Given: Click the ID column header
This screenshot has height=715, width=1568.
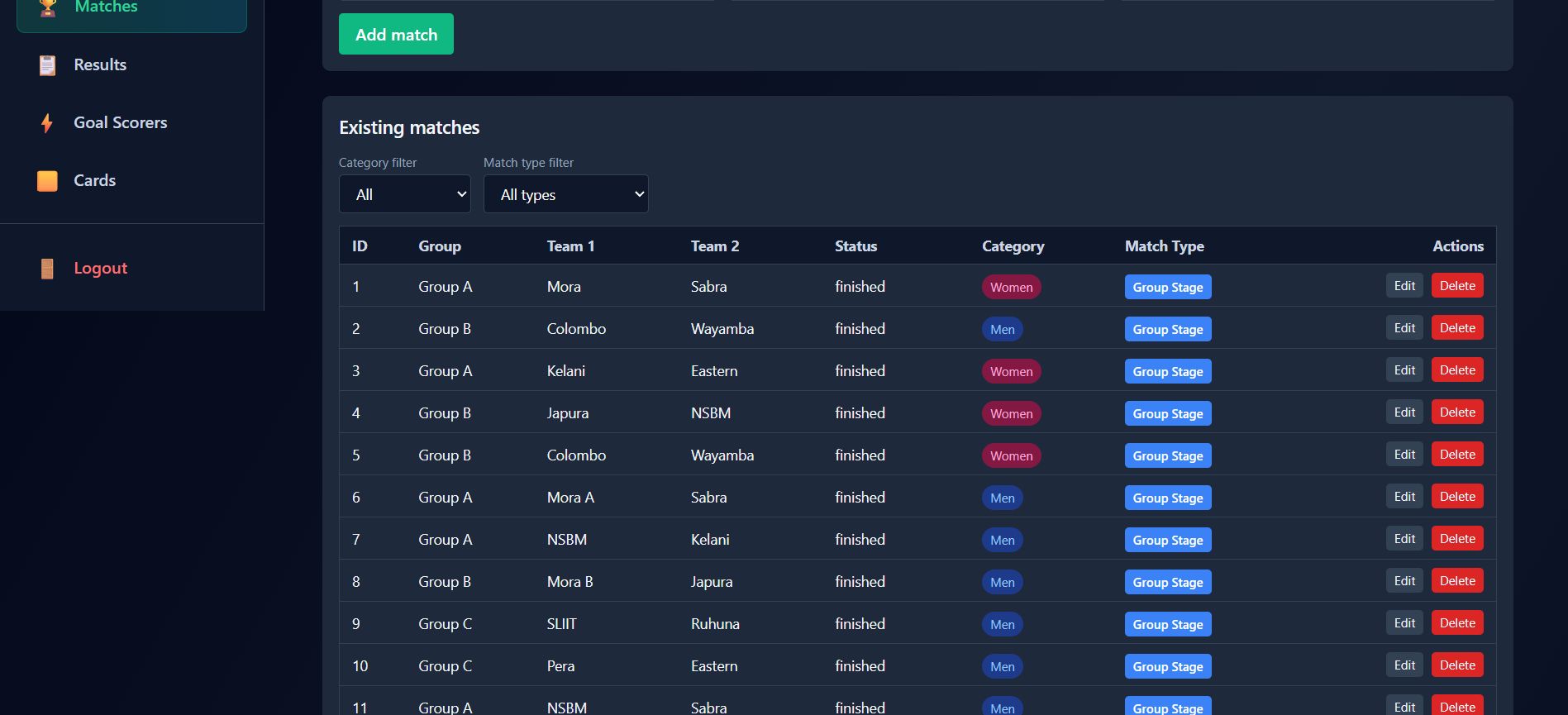Looking at the screenshot, I should 360,245.
